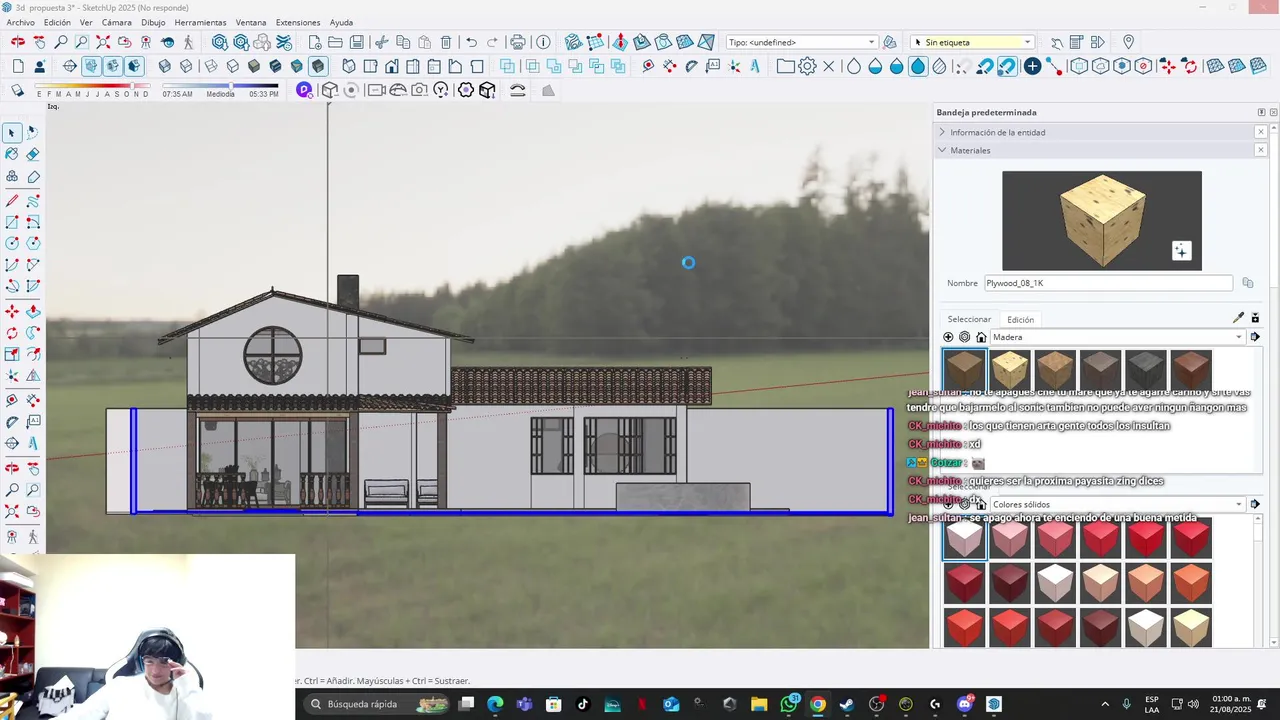Click the dark plus circle icon
1280x720 pixels.
click(1032, 66)
